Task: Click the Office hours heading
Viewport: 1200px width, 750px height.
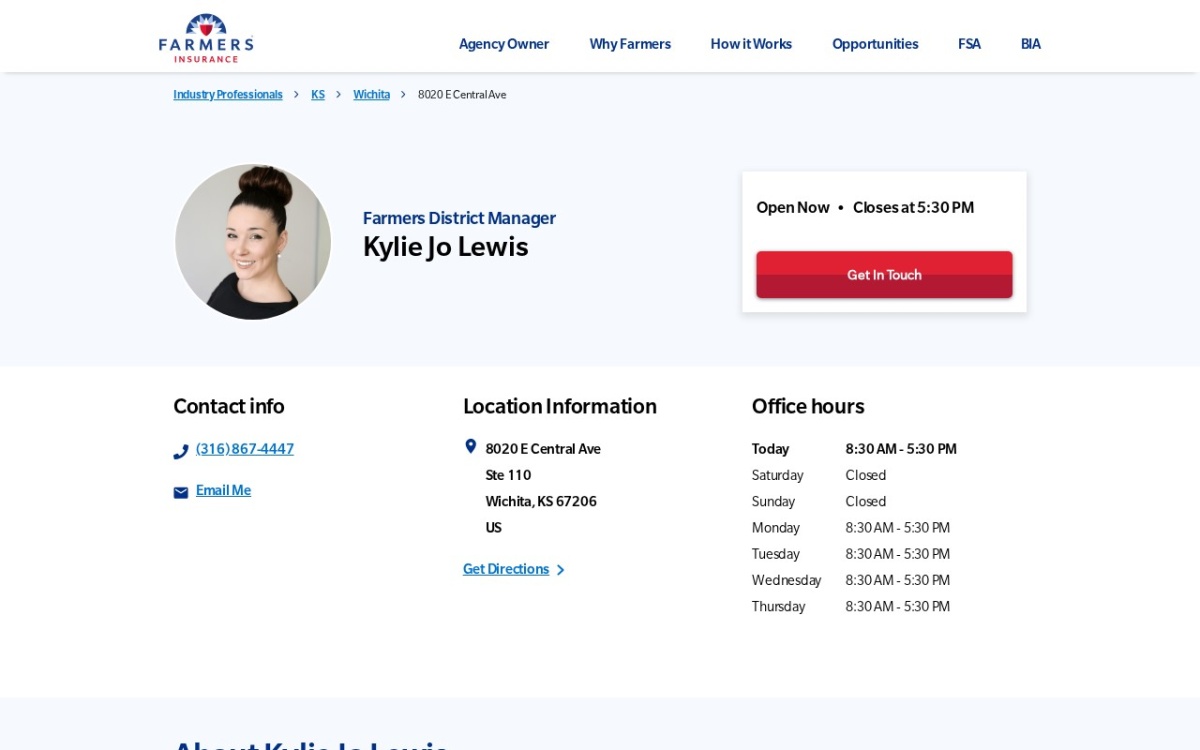Action: click(x=808, y=406)
